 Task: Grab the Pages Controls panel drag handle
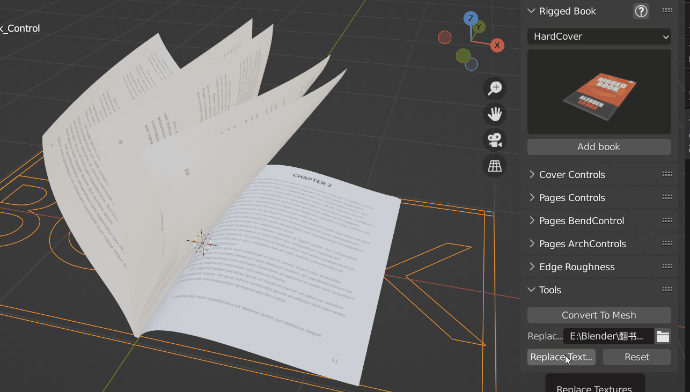pos(667,198)
